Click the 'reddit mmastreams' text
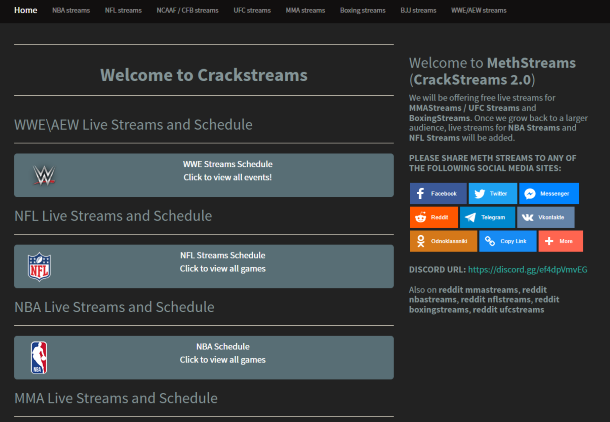610x422 pixels. [x=478, y=290]
